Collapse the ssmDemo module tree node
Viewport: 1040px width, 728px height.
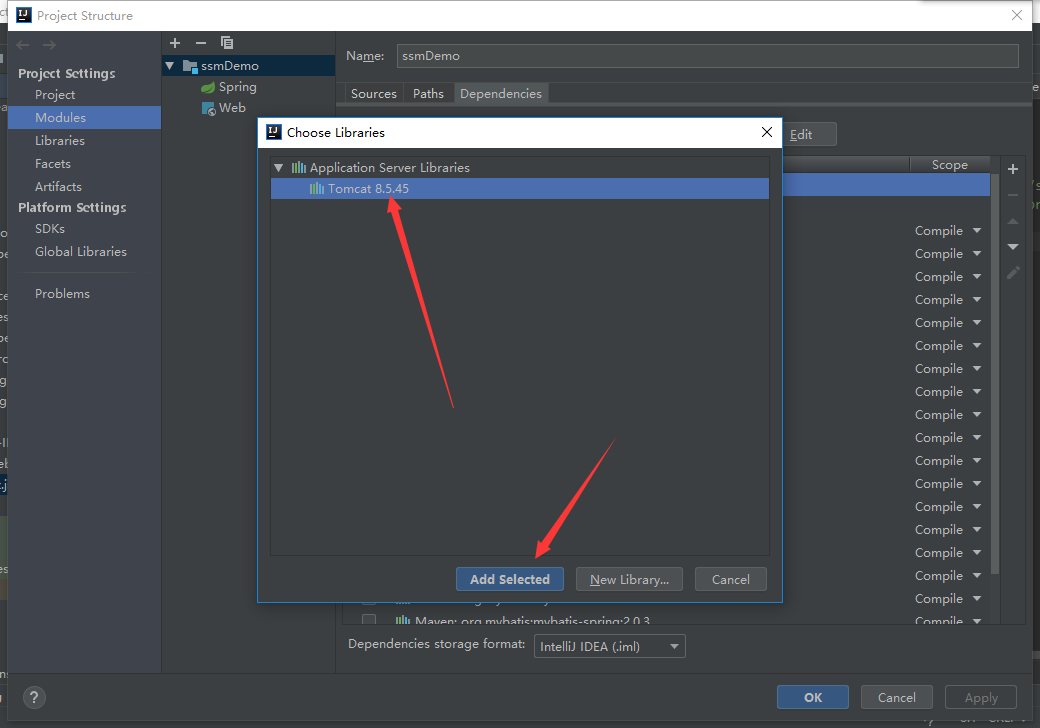click(x=170, y=66)
